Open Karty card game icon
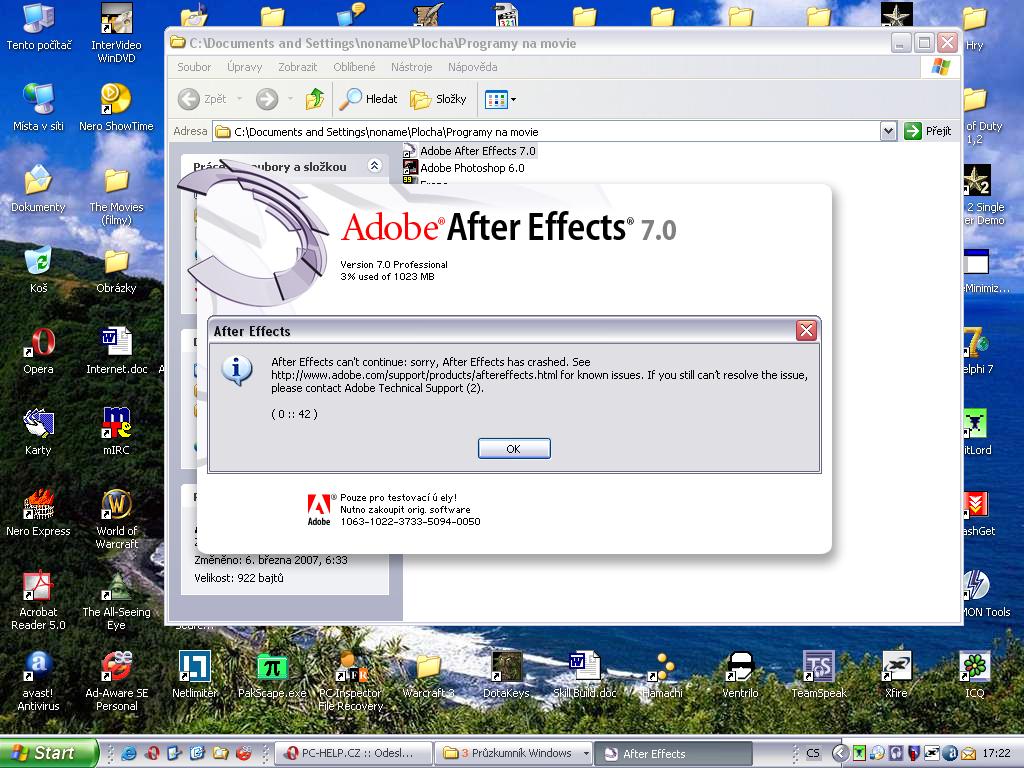 point(39,432)
